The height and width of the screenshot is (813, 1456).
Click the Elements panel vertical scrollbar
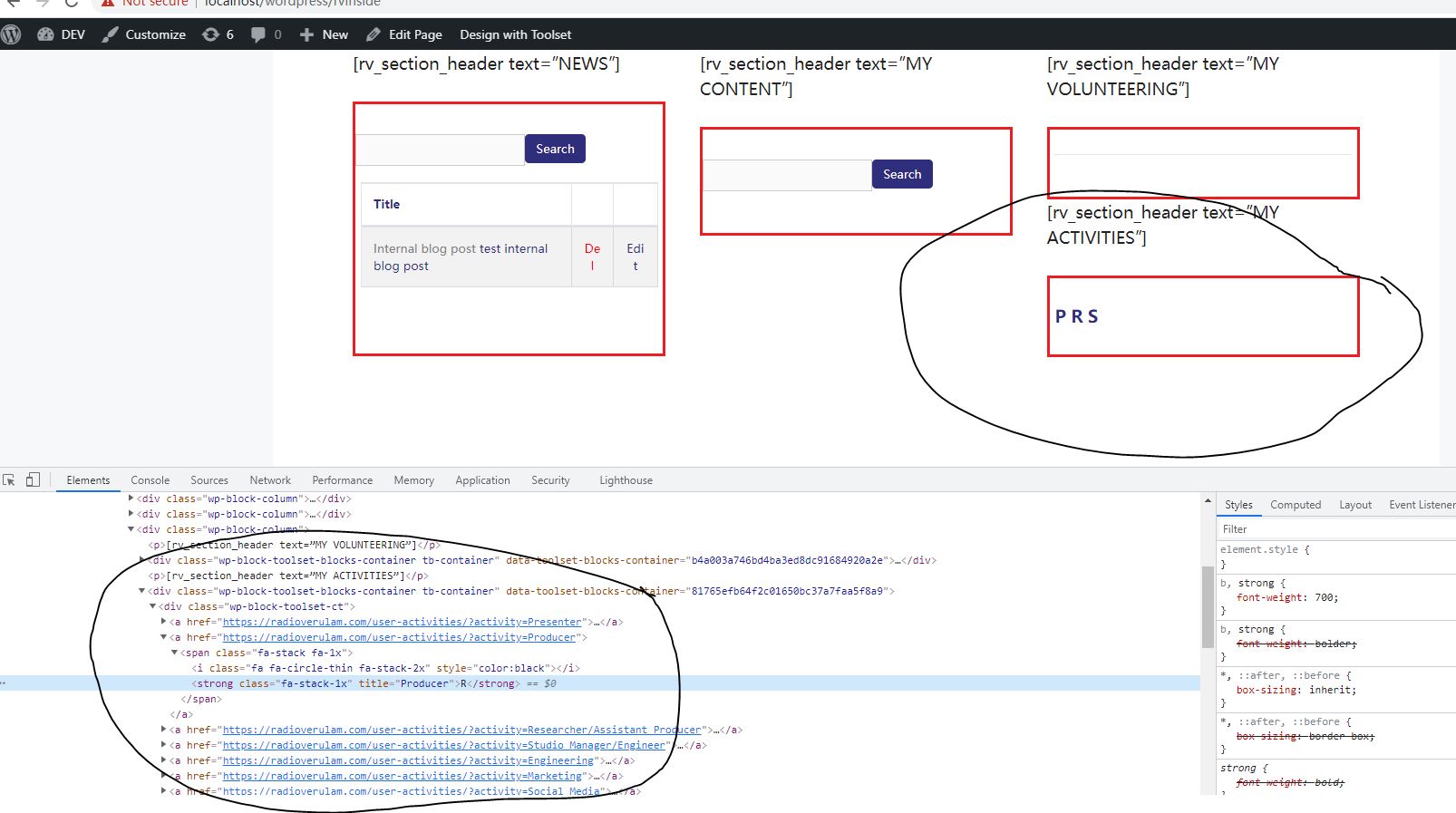point(1208,607)
